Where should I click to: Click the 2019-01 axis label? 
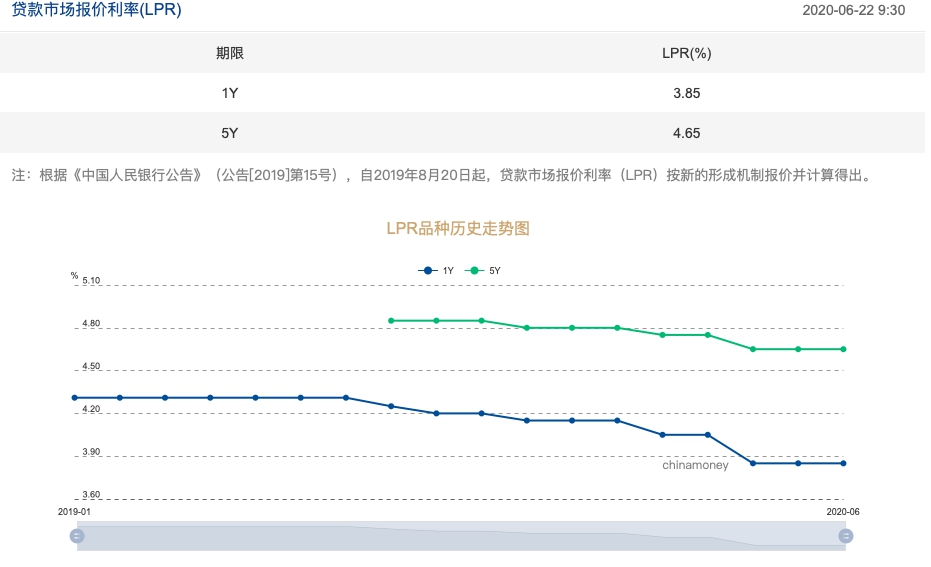[x=74, y=512]
